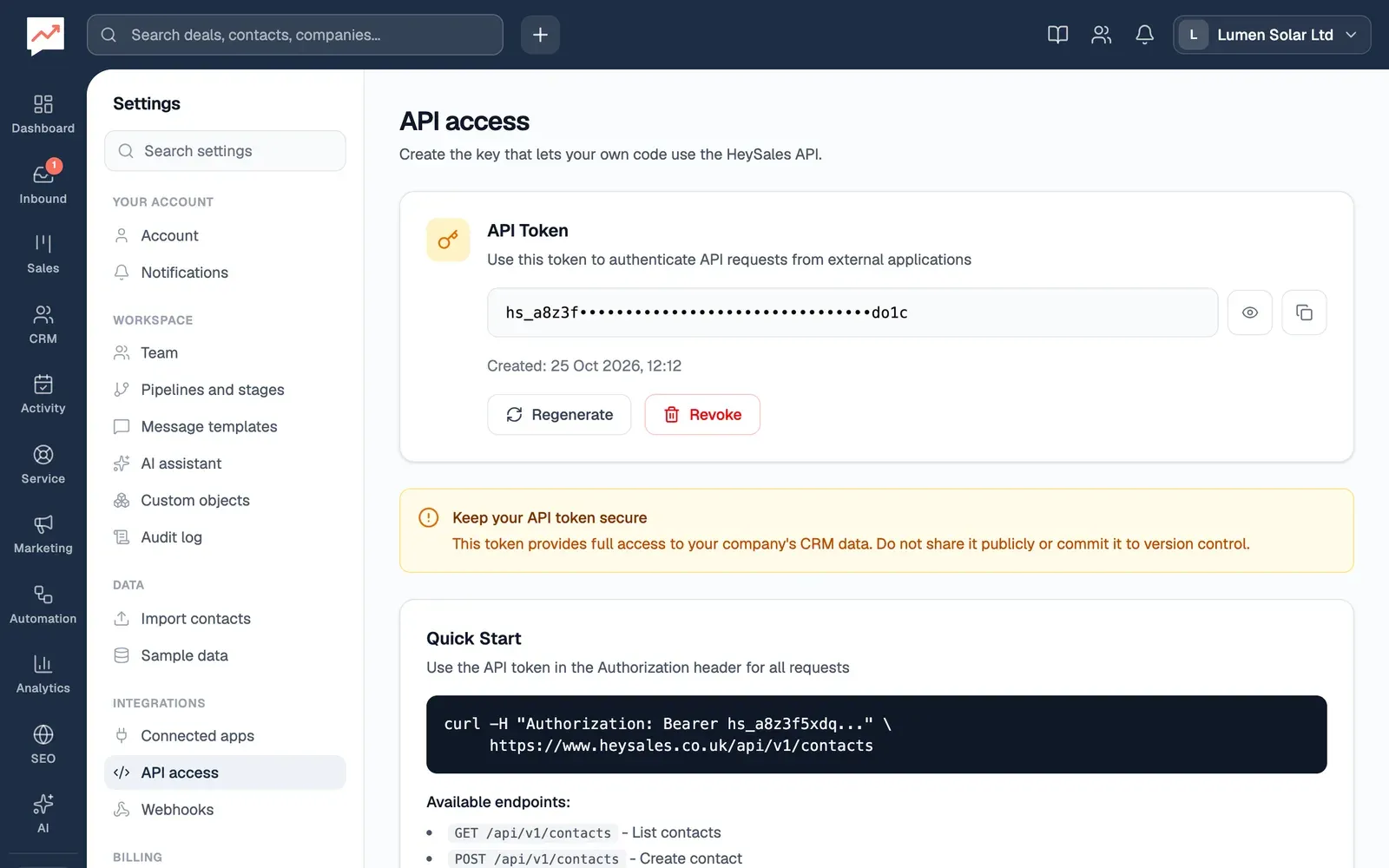The height and width of the screenshot is (868, 1389).
Task: Open Notifications settings
Action: click(225, 273)
